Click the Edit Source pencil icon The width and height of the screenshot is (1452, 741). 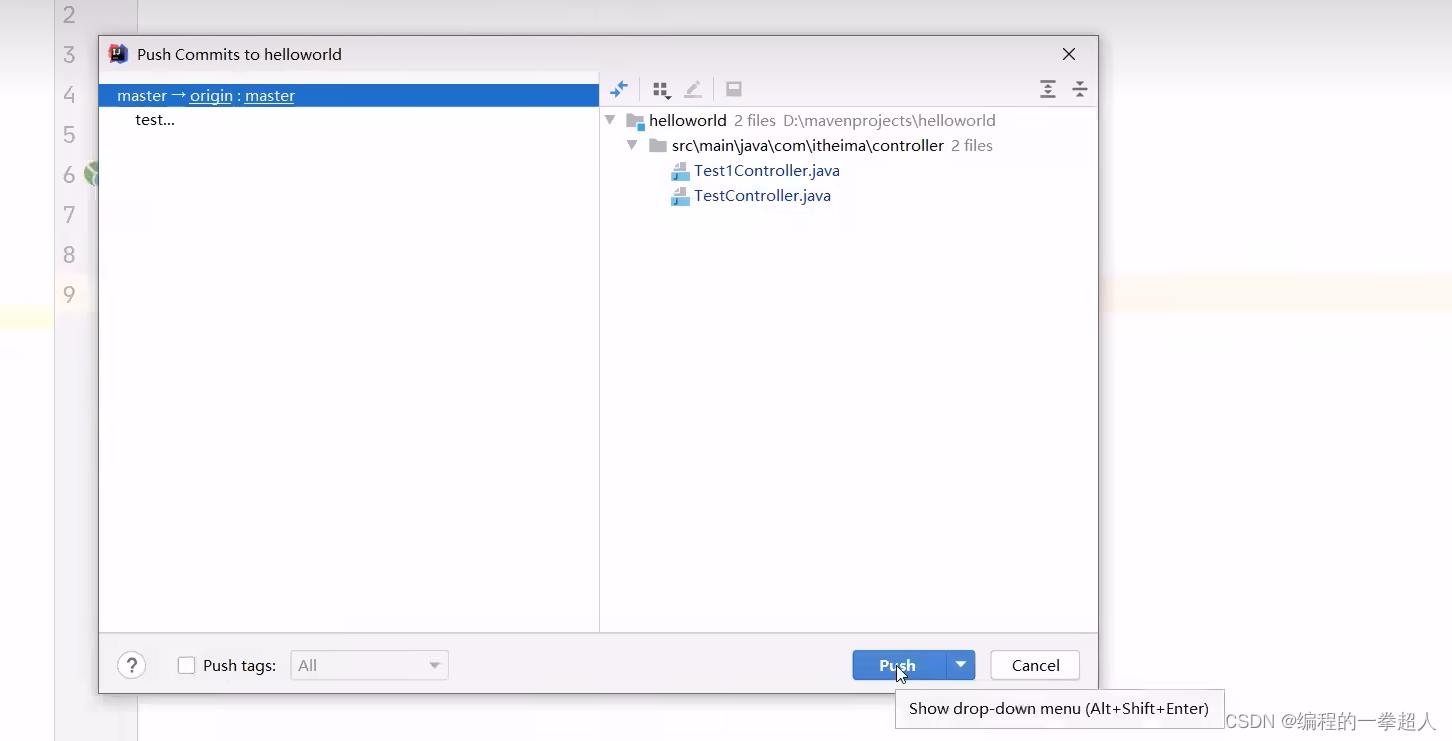click(693, 89)
